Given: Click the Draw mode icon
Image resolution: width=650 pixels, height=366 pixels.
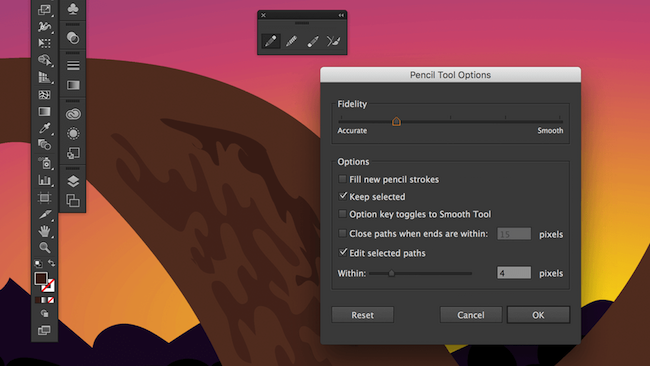Looking at the screenshot, I should click(x=44, y=314).
